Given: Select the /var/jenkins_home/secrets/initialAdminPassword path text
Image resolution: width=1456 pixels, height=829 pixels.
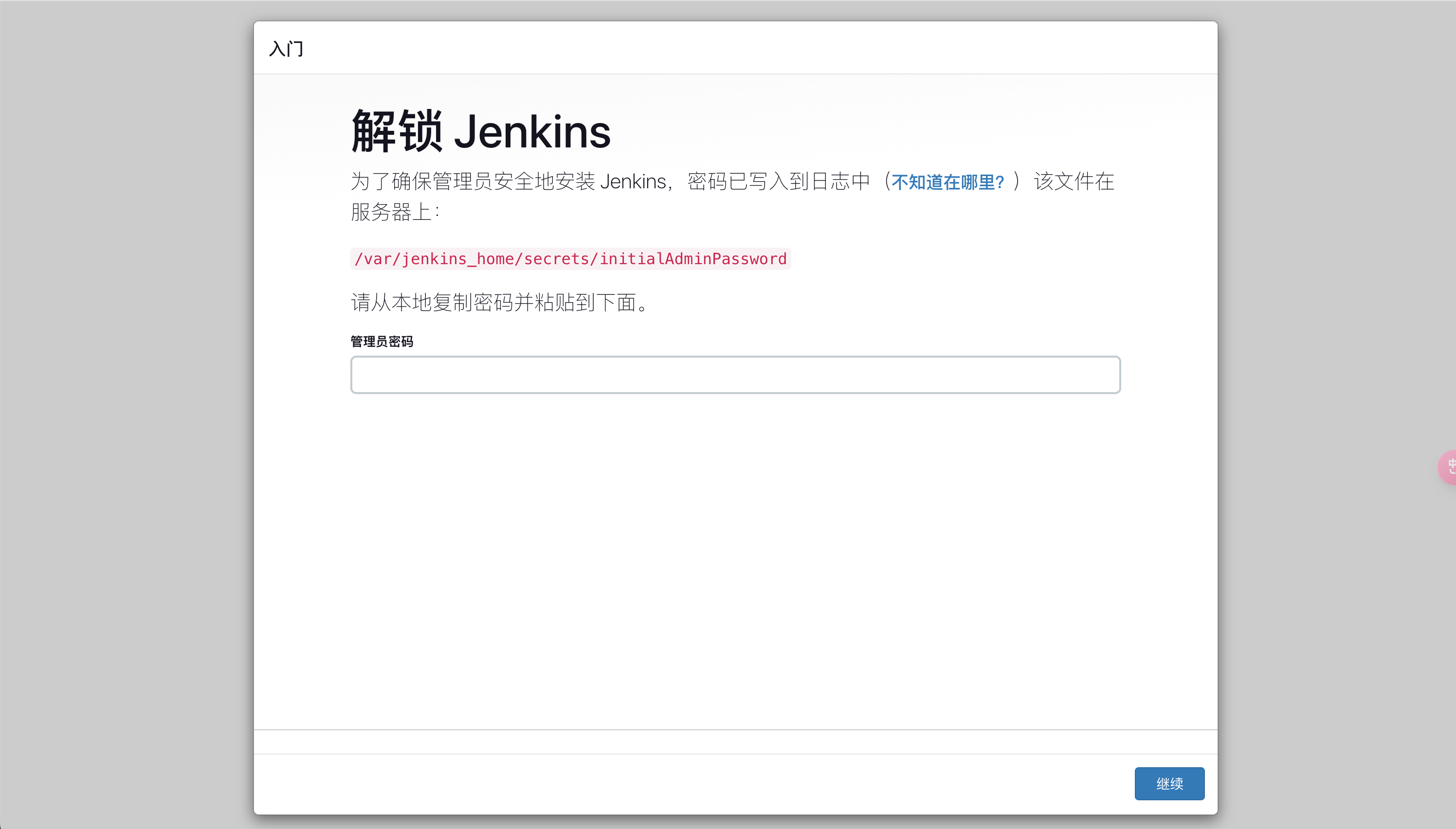Looking at the screenshot, I should tap(570, 259).
